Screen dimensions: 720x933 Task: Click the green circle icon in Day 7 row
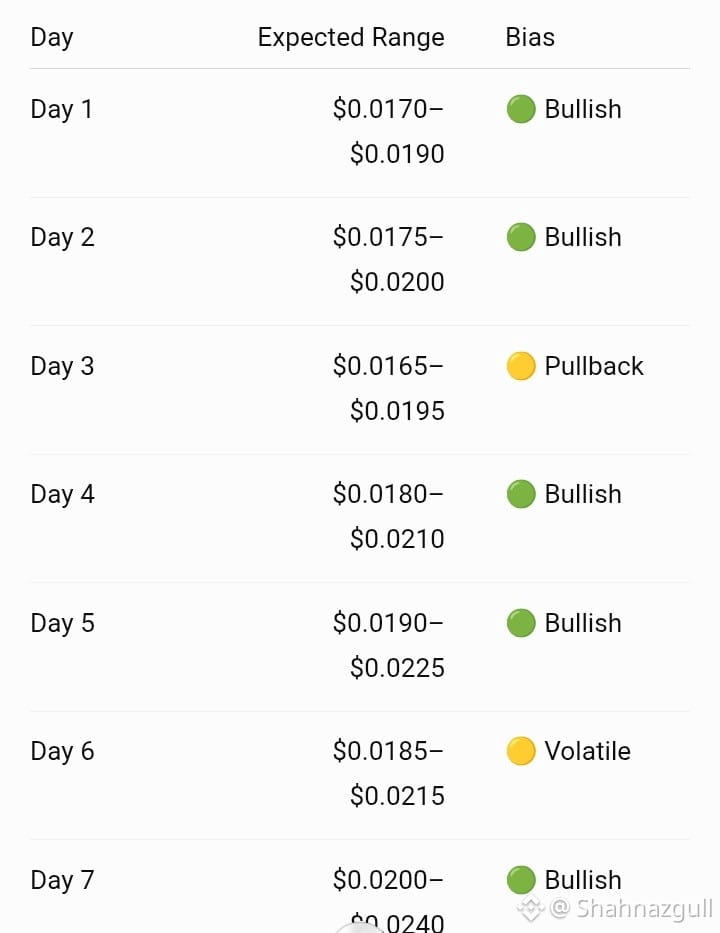pos(521,879)
